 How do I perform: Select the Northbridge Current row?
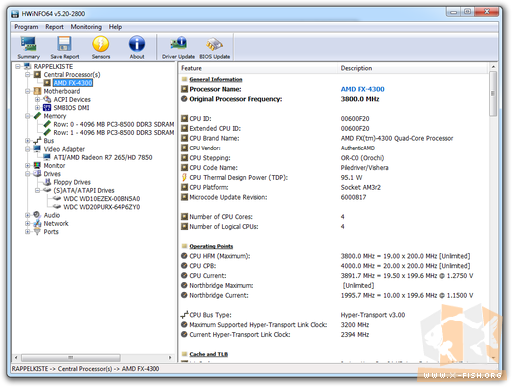pyautogui.click(x=333, y=295)
